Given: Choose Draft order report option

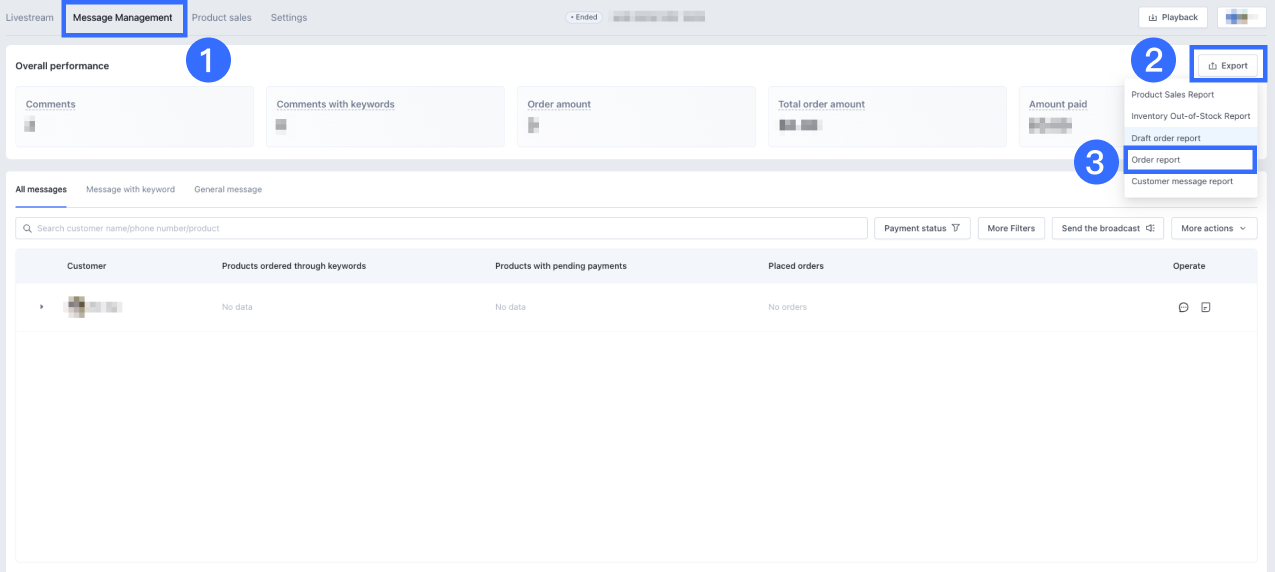Looking at the screenshot, I should pyautogui.click(x=1166, y=138).
